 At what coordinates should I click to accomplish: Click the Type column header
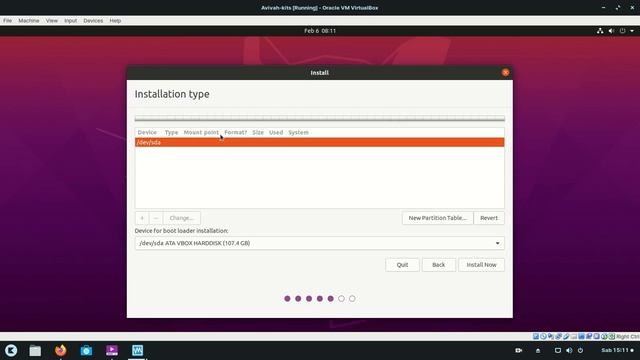pyautogui.click(x=171, y=132)
